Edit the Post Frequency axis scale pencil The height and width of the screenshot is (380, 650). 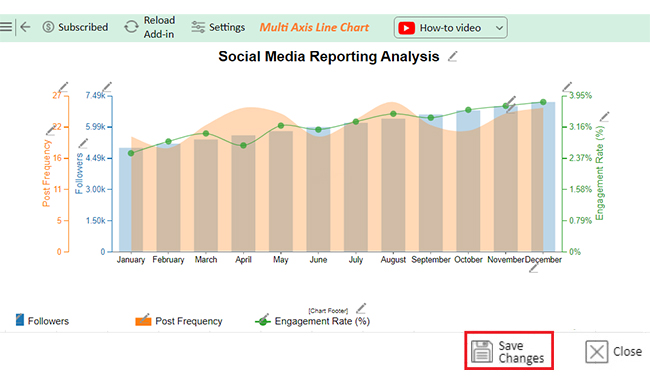pyautogui.click(x=63, y=87)
